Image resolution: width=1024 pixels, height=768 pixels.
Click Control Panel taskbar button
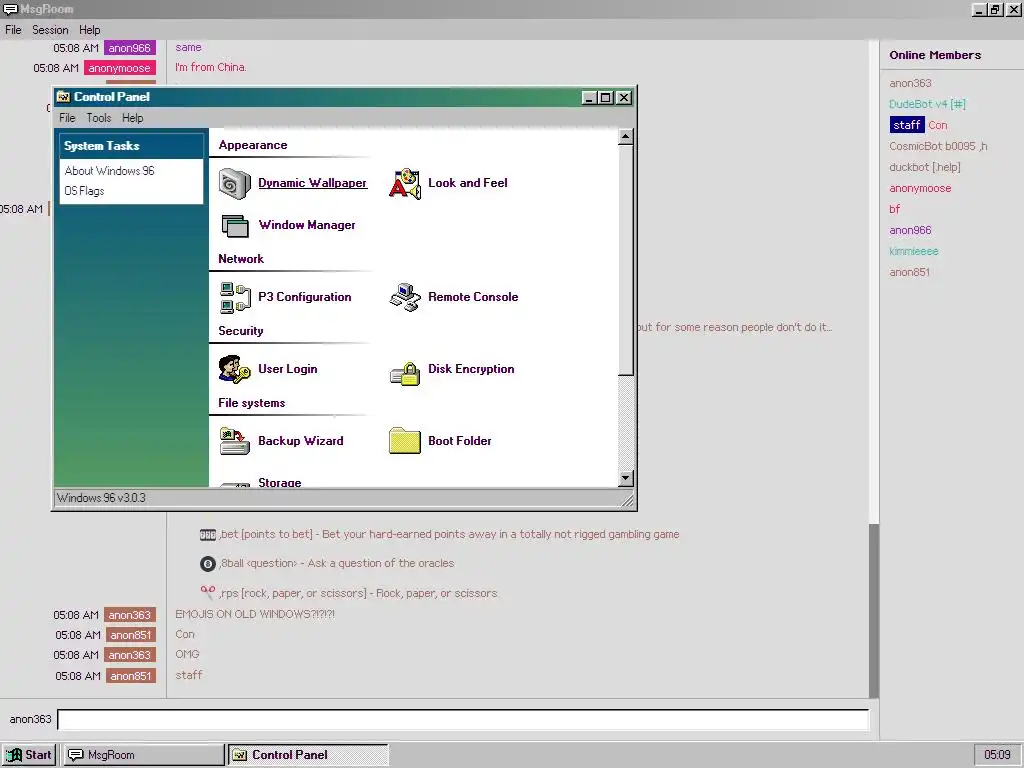pos(308,755)
